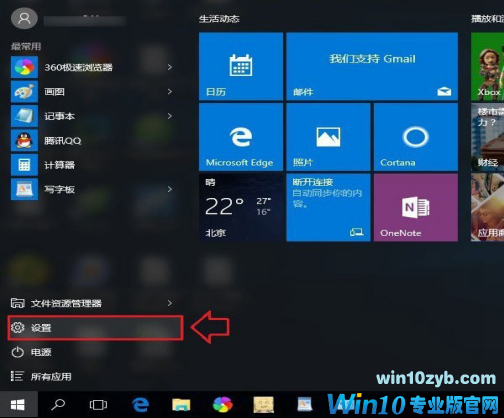Expand 画图 jump list arrow

point(170,92)
